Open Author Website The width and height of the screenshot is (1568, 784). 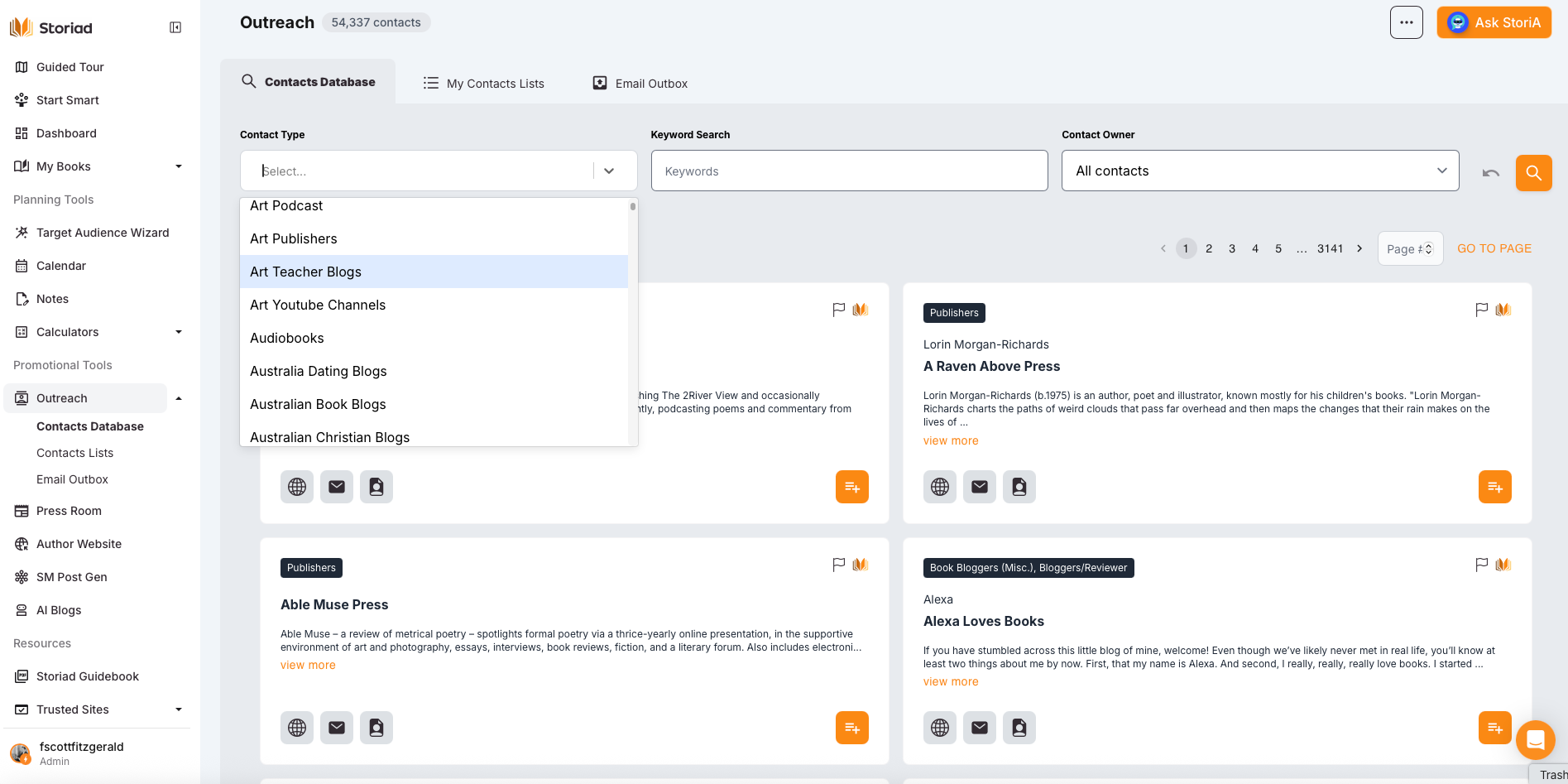[79, 544]
